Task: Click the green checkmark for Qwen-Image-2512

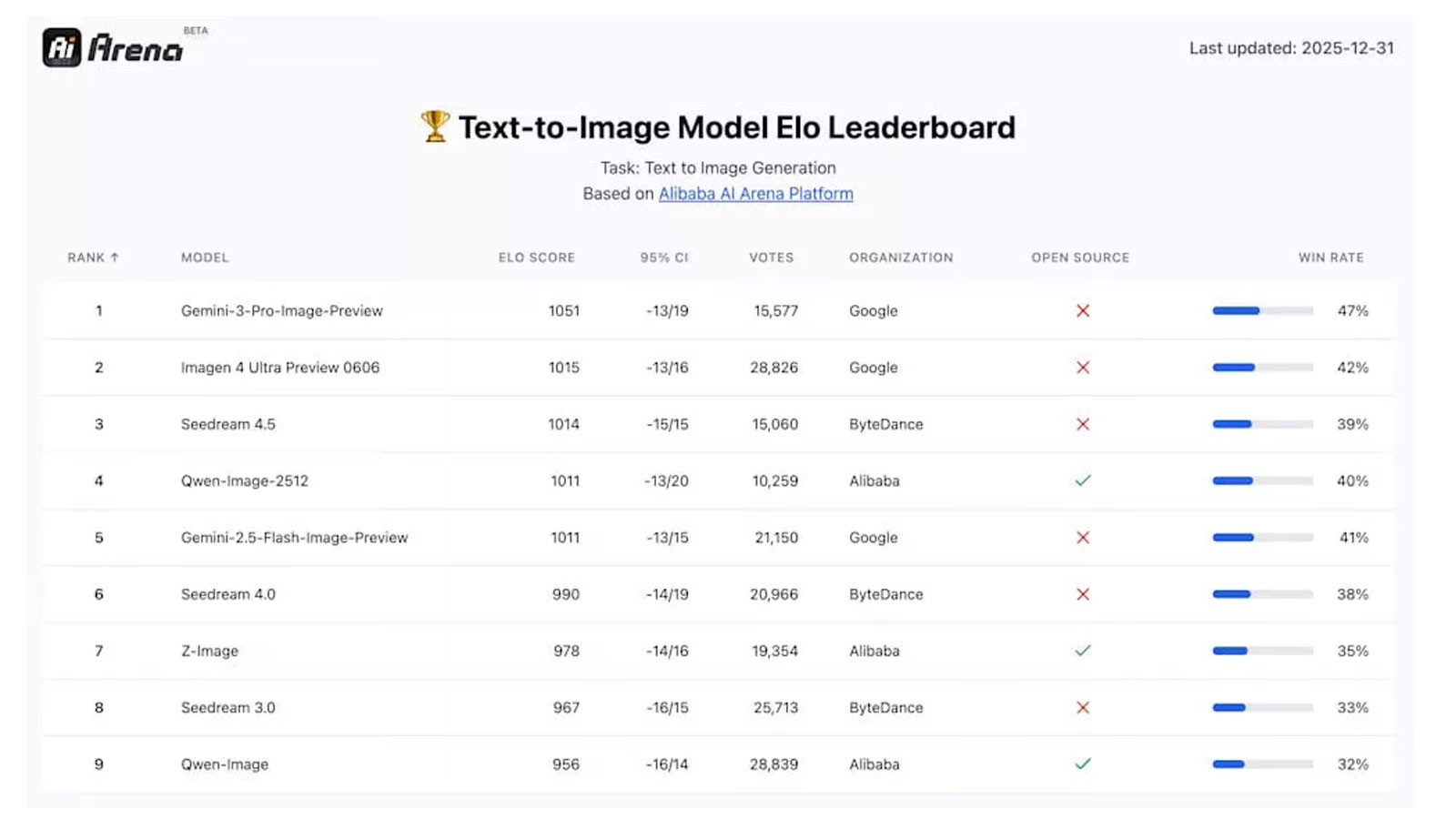Action: click(x=1082, y=480)
